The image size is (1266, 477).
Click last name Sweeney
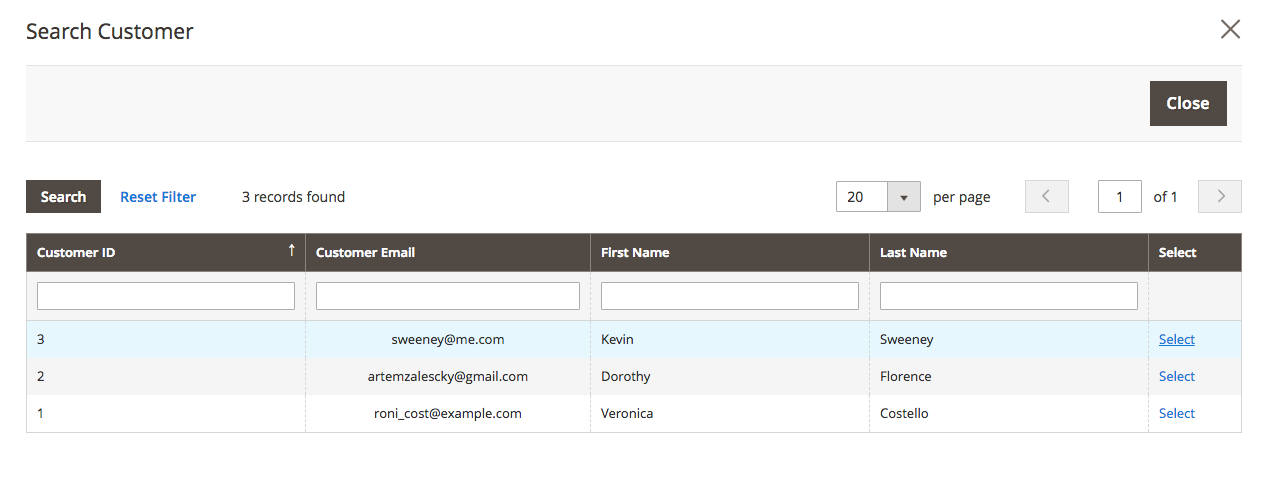907,339
